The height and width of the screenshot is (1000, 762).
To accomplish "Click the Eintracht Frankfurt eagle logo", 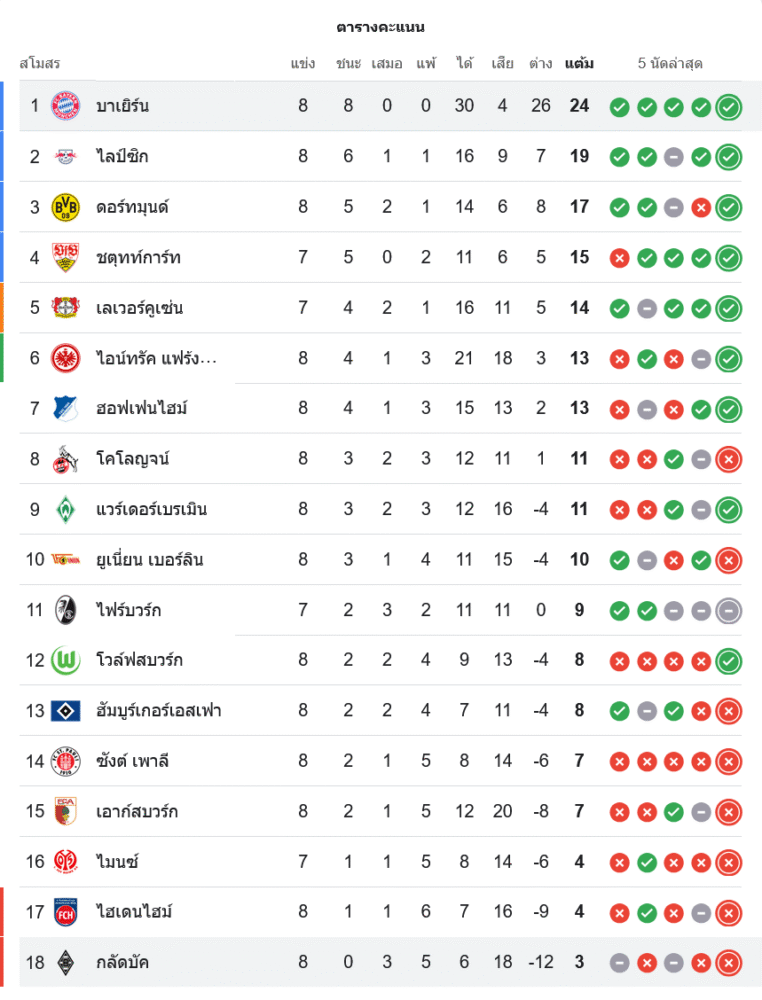I will pos(65,358).
